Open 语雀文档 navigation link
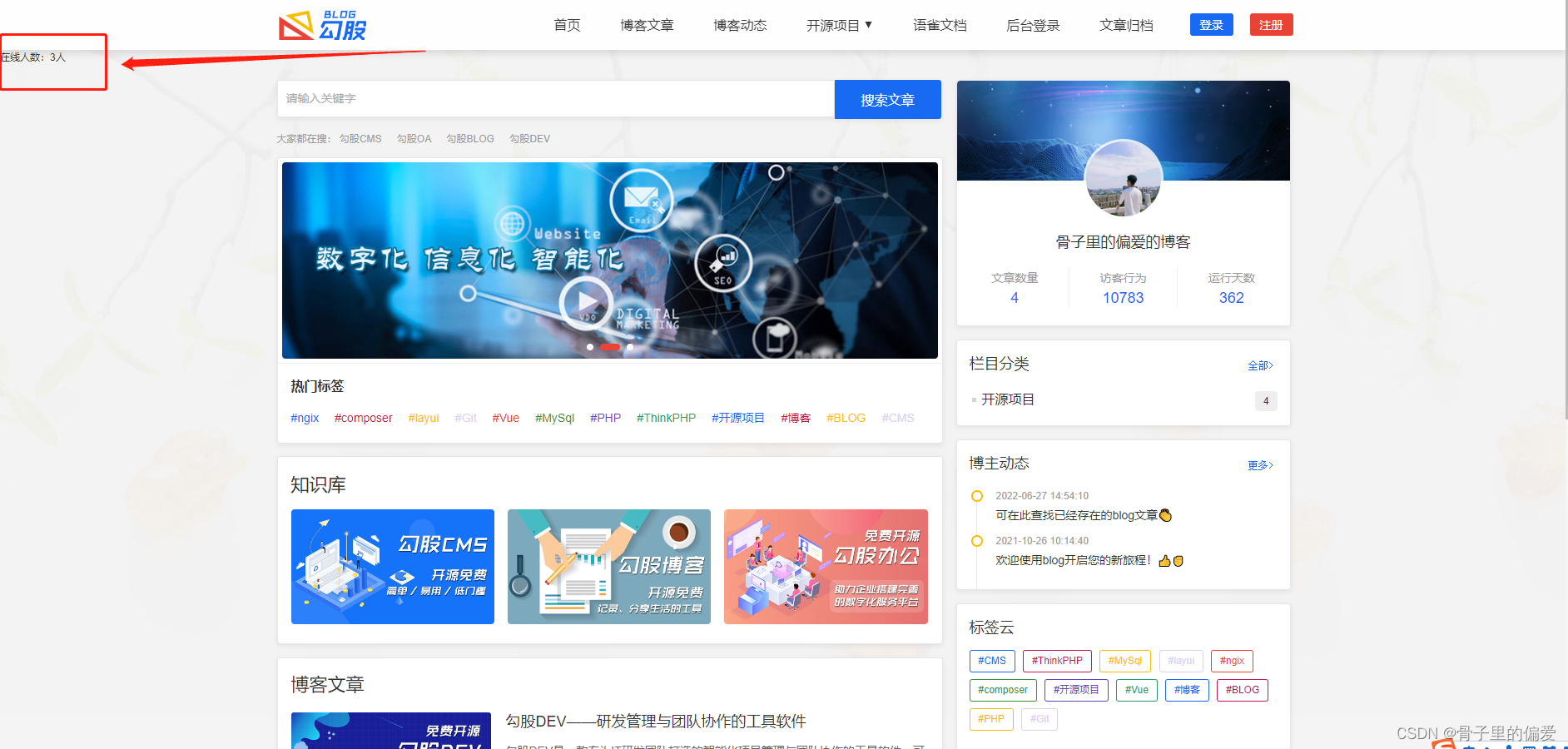The height and width of the screenshot is (749, 1568). coord(940,25)
